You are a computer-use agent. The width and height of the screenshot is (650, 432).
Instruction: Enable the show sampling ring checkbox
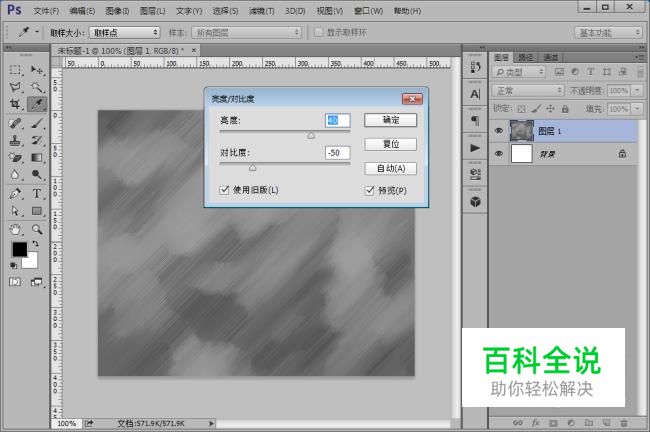[x=318, y=32]
